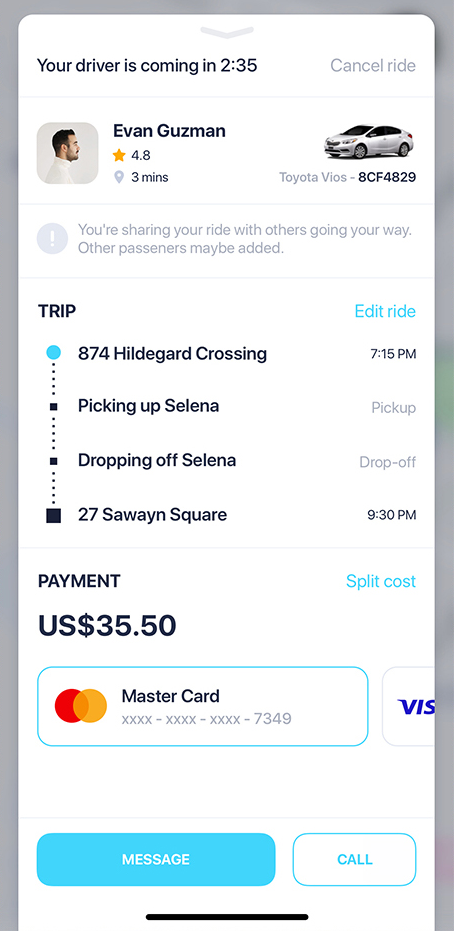Tap the orange star rating icon

(119, 156)
